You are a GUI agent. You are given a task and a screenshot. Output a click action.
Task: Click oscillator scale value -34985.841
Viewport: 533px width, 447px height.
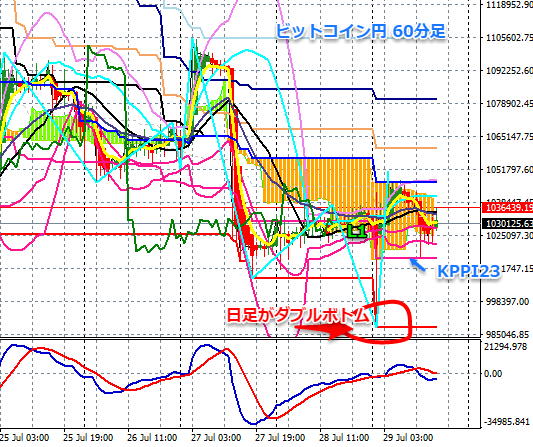(506, 422)
